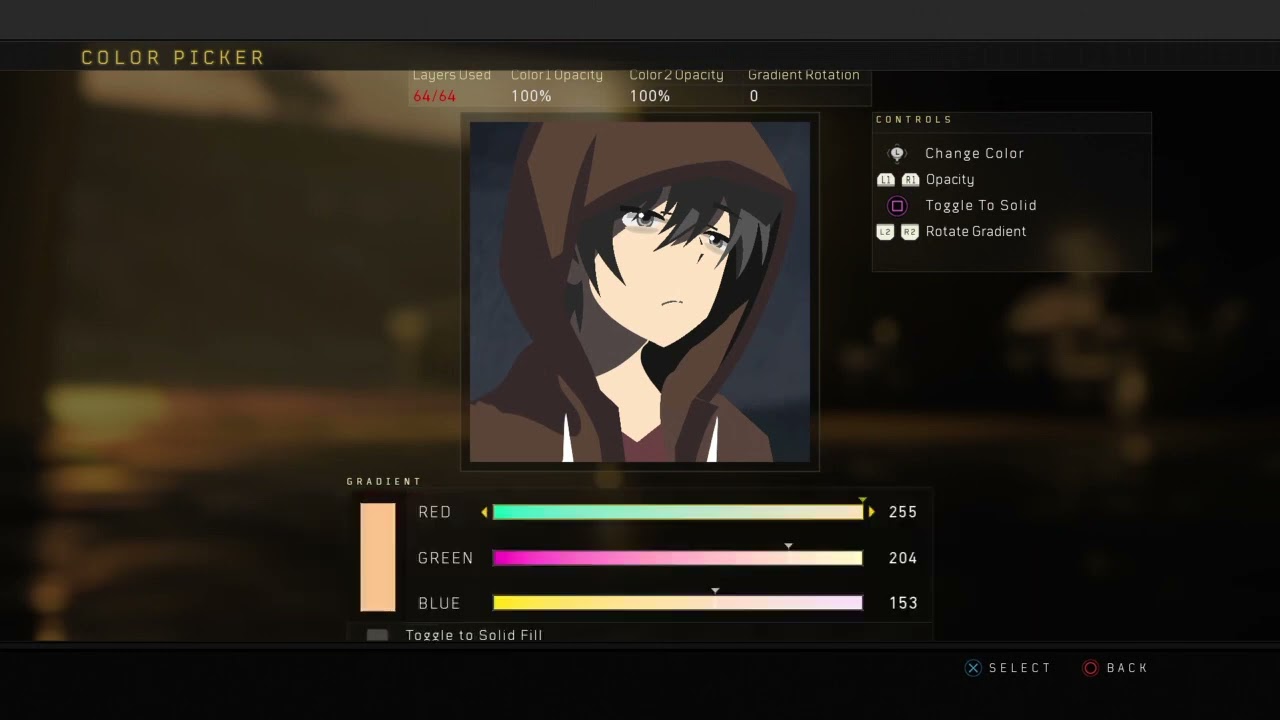Increase red value with right arrow
Screen dimensions: 1280x720
[x=872, y=512]
